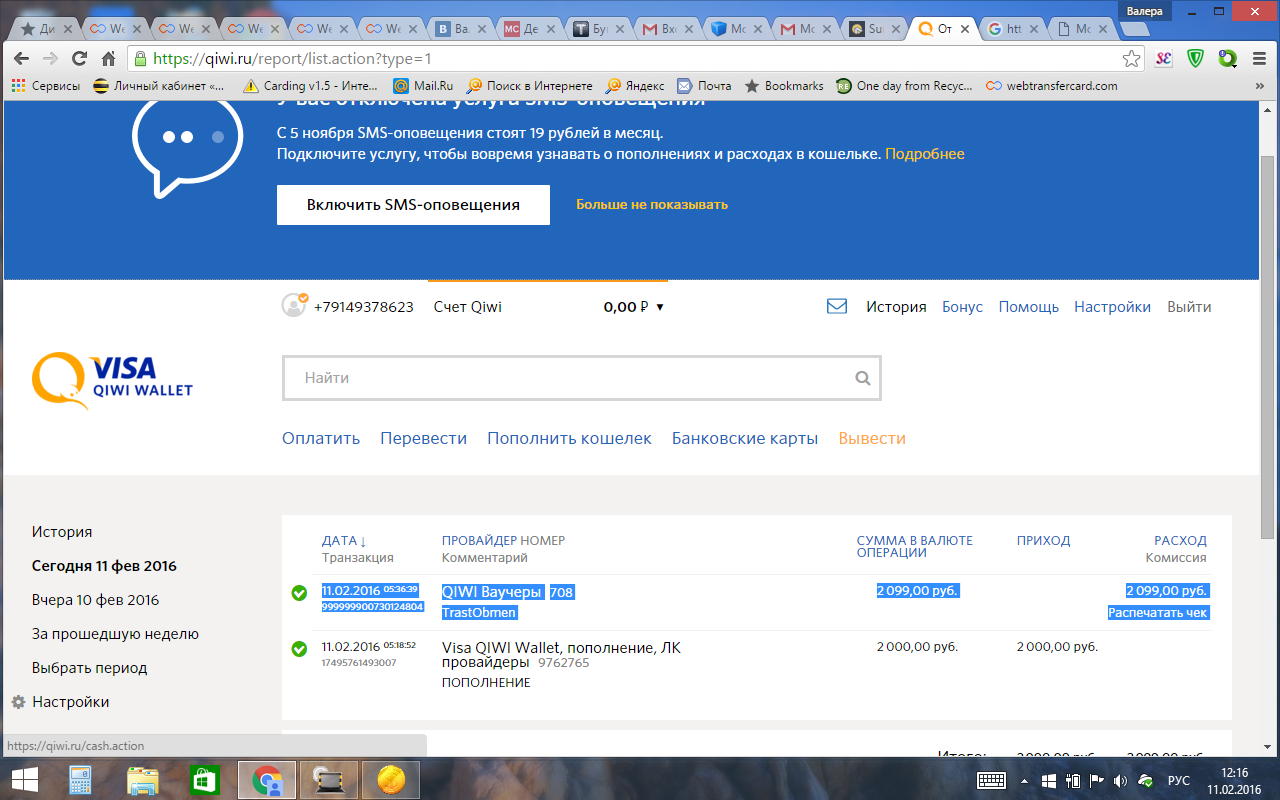Image resolution: width=1280 pixels, height=800 pixels.
Task: Click the gear icon beside Настройки in sidebar
Action: 18,702
